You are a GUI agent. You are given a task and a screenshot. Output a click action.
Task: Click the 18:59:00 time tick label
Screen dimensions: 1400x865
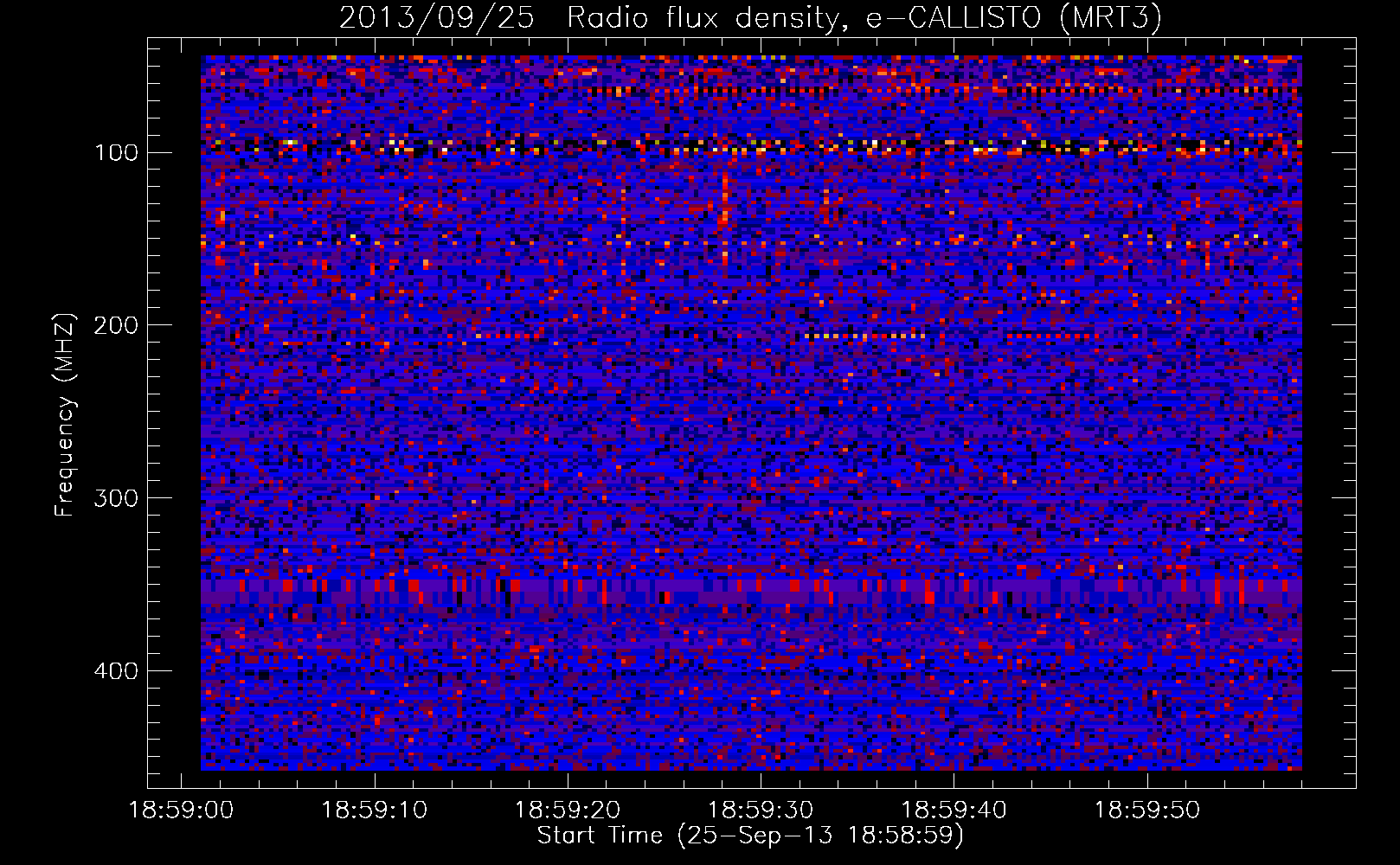coord(181,811)
